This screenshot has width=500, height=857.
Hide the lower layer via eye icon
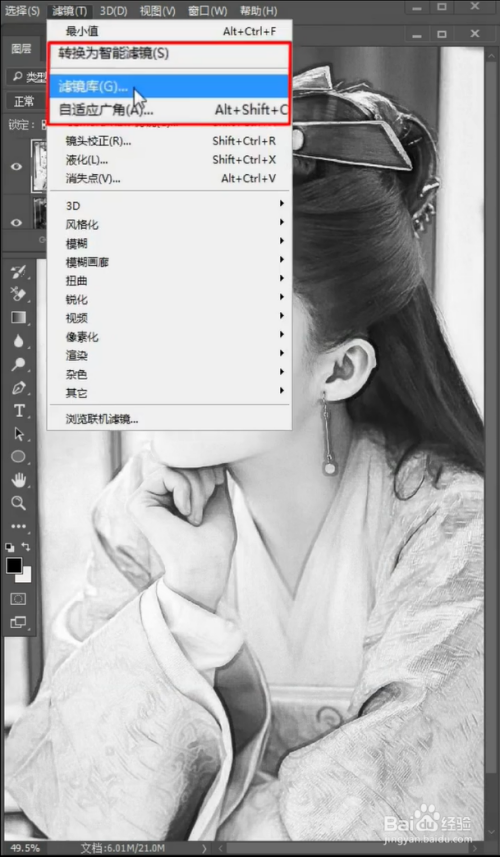pyautogui.click(x=16, y=222)
